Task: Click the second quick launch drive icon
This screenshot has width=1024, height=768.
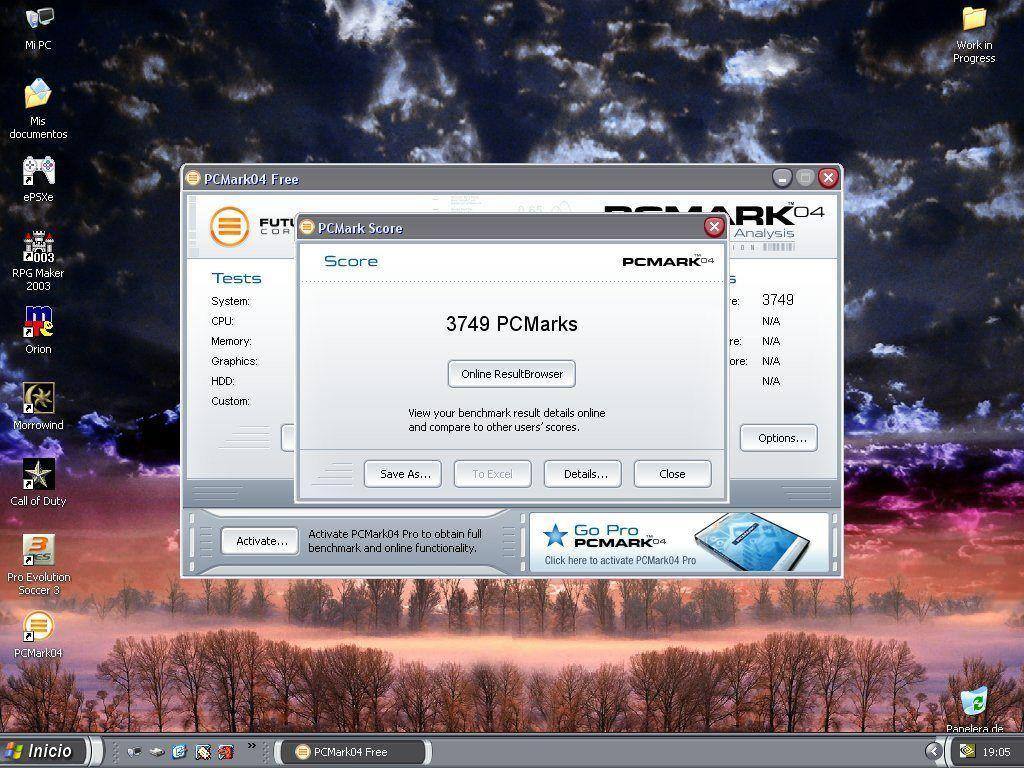Action: (157, 752)
